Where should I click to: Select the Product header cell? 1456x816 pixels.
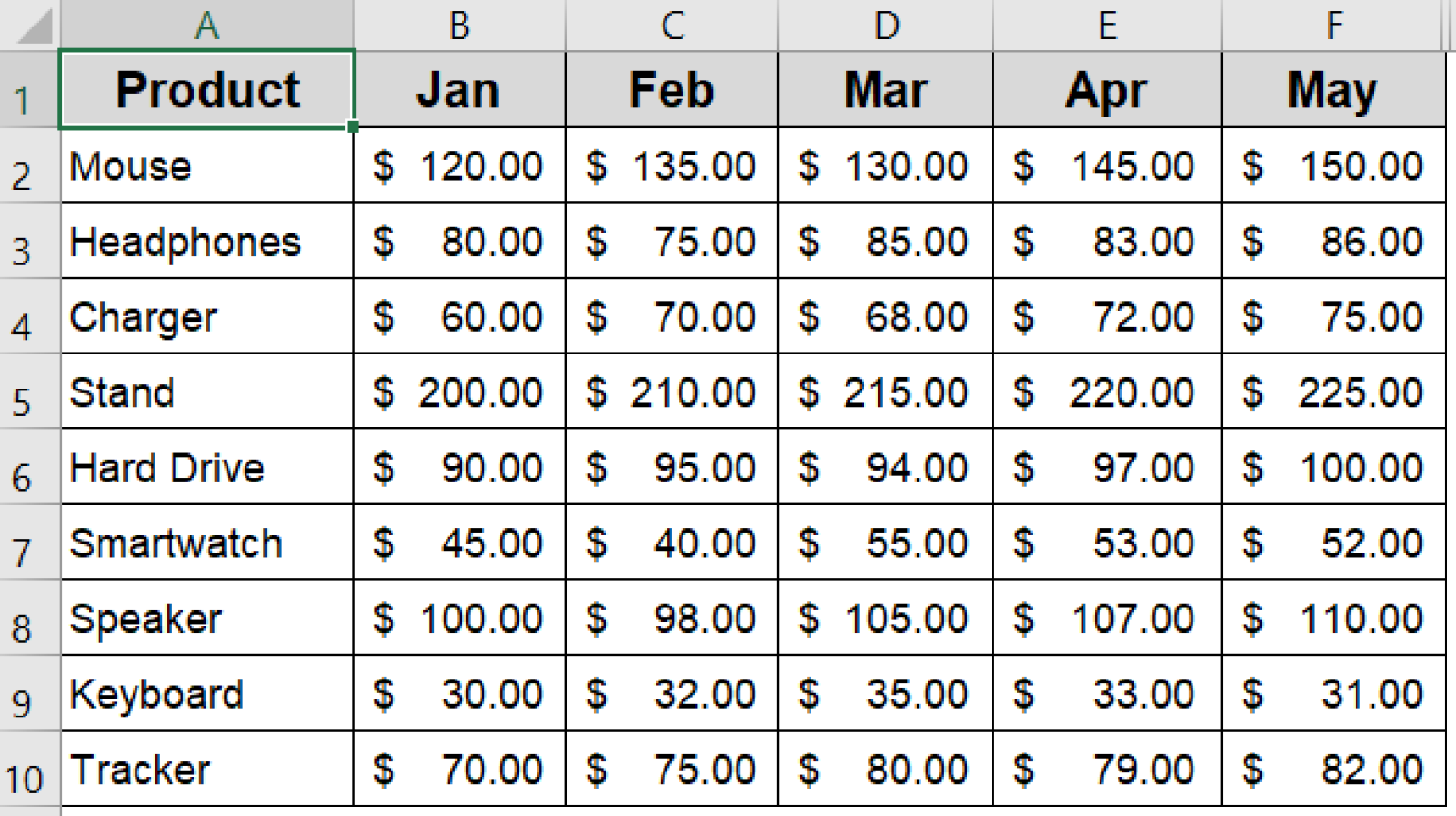click(x=206, y=90)
